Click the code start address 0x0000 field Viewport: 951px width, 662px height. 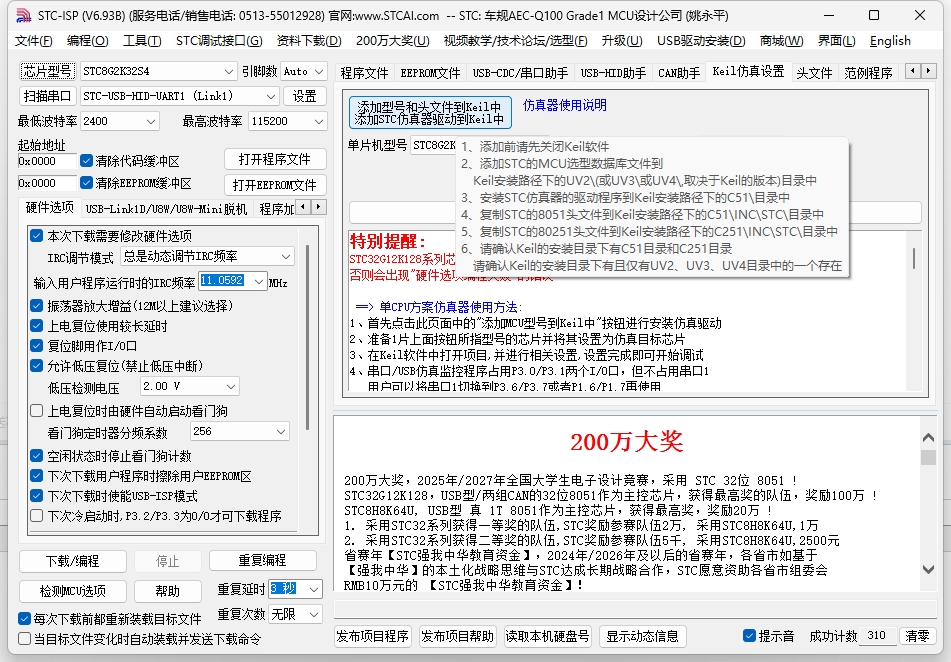click(47, 161)
